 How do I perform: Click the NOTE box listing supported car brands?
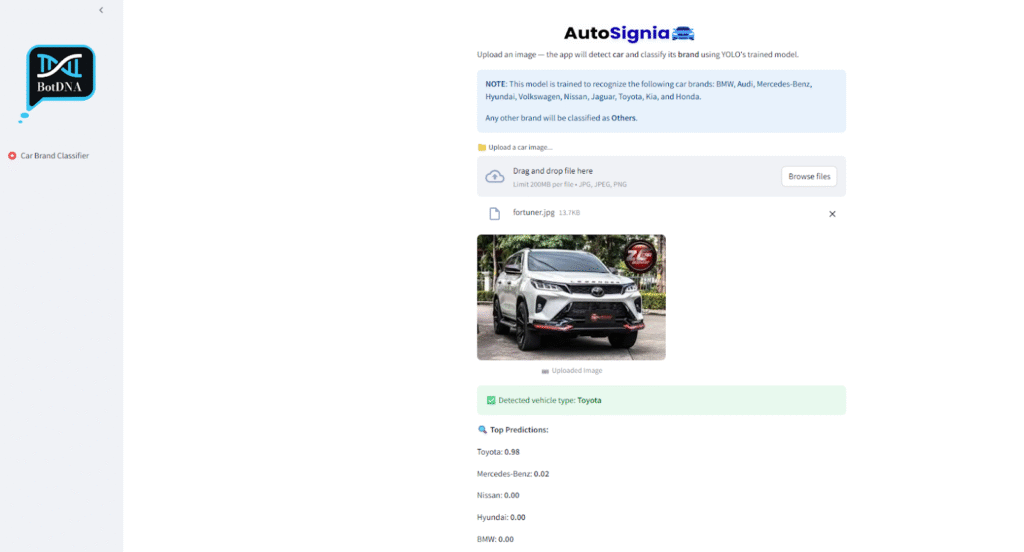661,101
